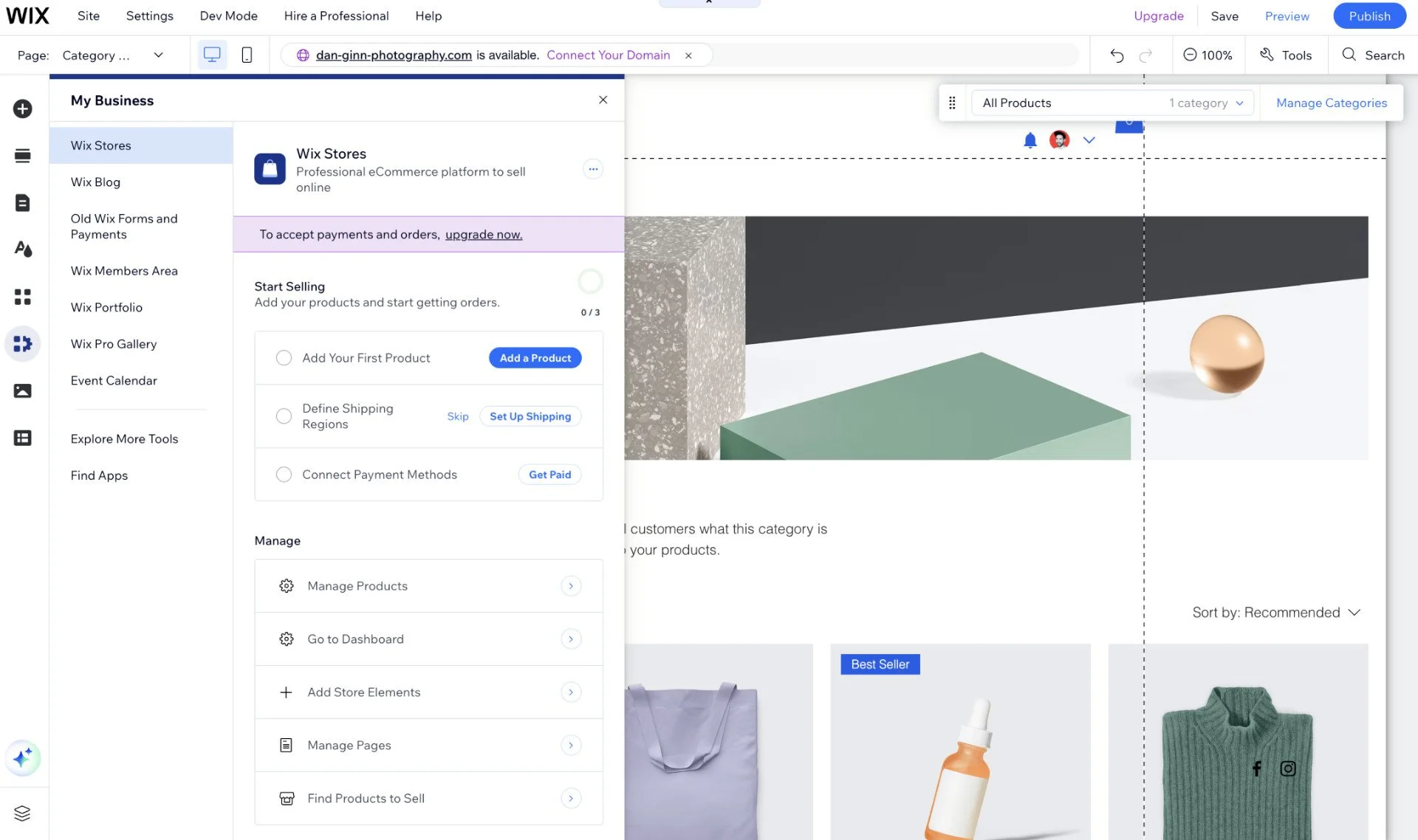Viewport: 1418px width, 840px height.
Task: Open the Media icon in left sidebar
Action: pos(23,391)
